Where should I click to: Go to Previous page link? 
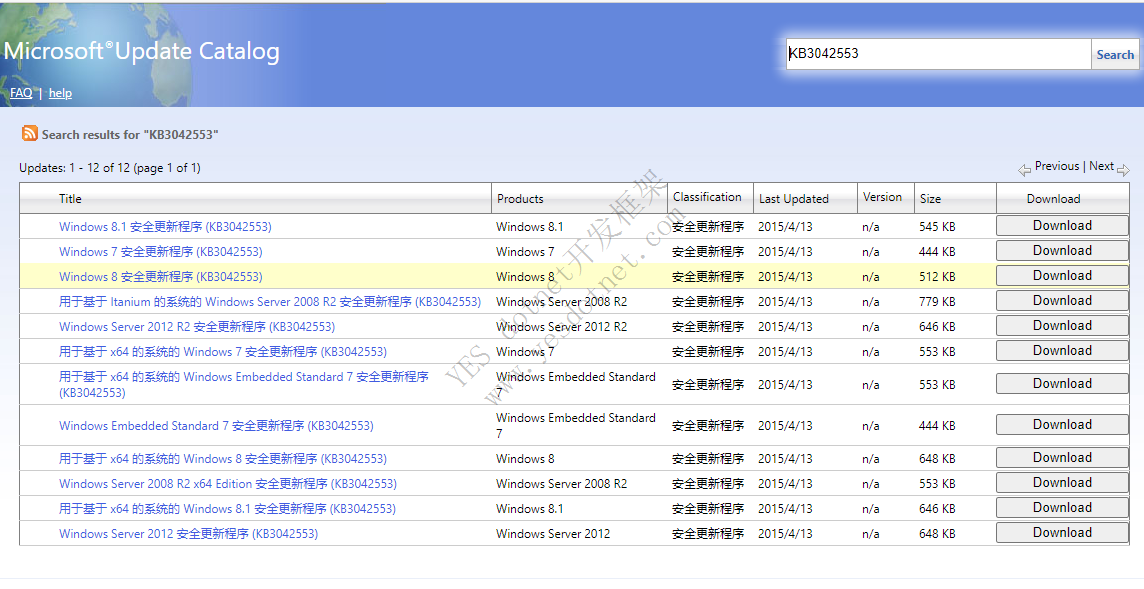click(1056, 166)
